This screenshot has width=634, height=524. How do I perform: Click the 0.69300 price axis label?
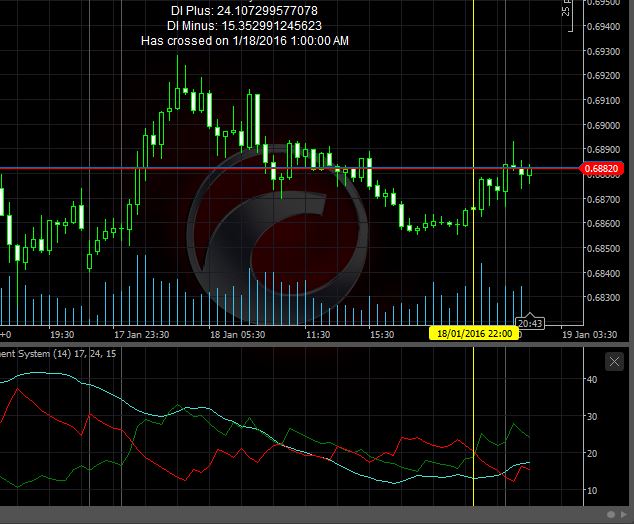coord(603,52)
